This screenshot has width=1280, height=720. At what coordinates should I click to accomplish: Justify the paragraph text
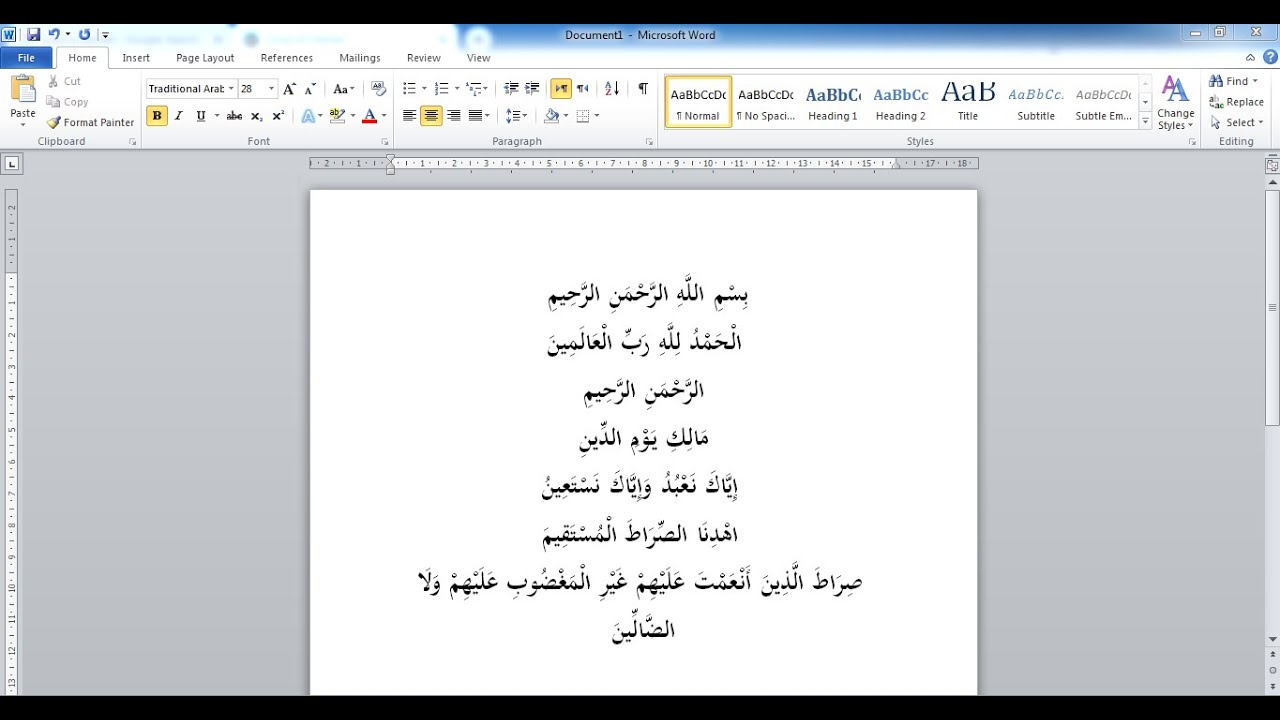coord(475,116)
